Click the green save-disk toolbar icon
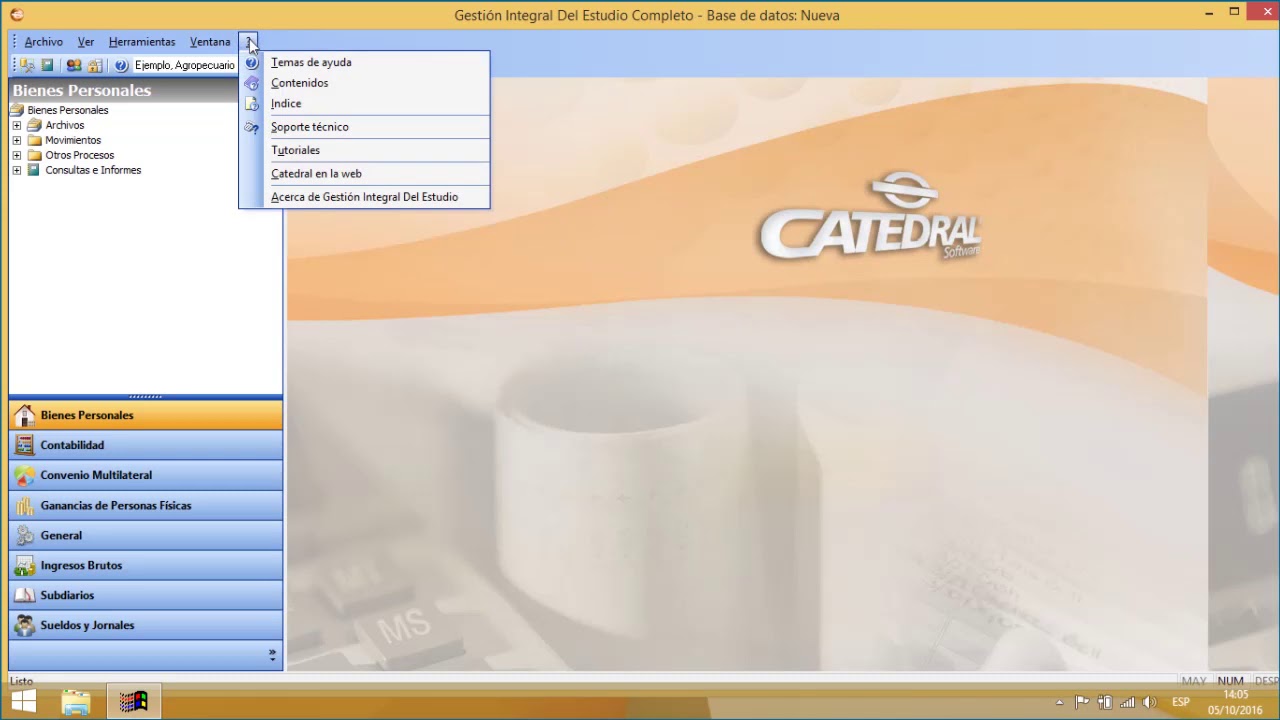Screen dimensions: 1280x720 tap(47, 65)
